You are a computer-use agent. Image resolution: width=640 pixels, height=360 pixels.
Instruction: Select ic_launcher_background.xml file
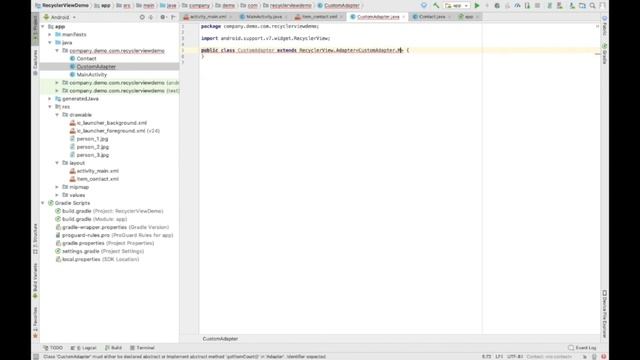pyautogui.click(x=111, y=123)
